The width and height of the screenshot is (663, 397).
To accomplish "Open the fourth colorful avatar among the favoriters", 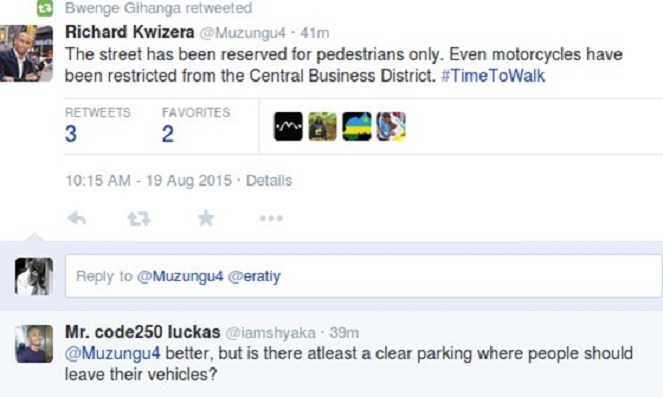I will click(391, 126).
